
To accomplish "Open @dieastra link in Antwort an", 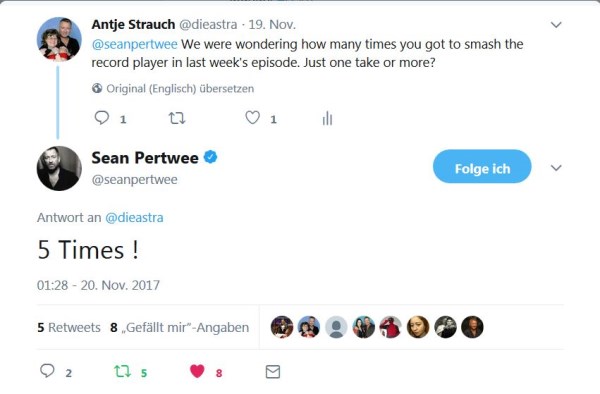I will click(134, 218).
